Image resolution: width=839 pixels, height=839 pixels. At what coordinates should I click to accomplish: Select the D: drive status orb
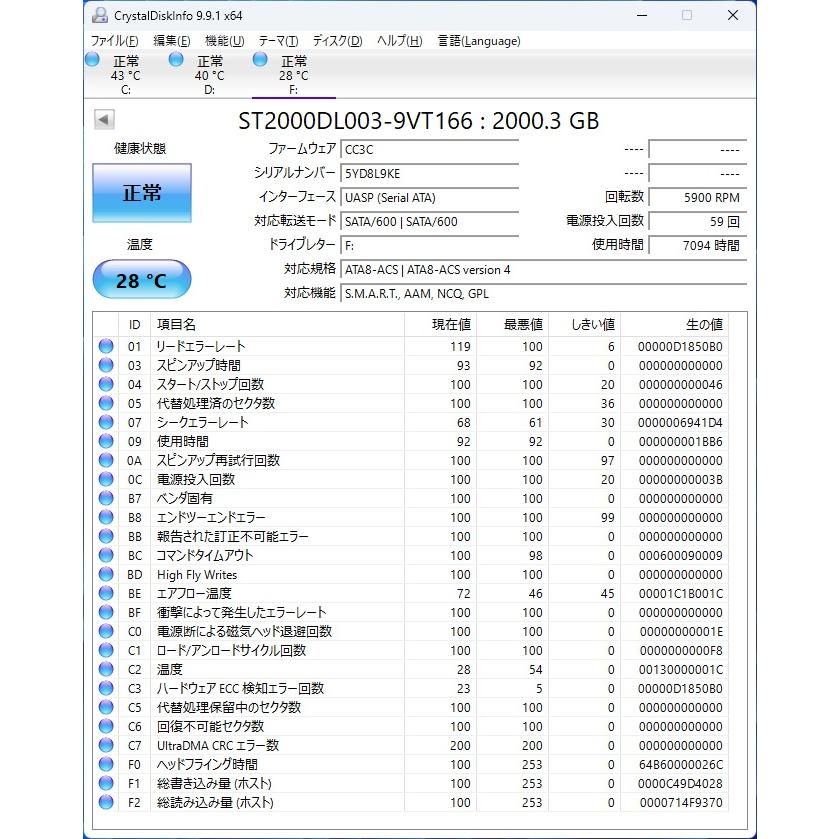coord(176,59)
